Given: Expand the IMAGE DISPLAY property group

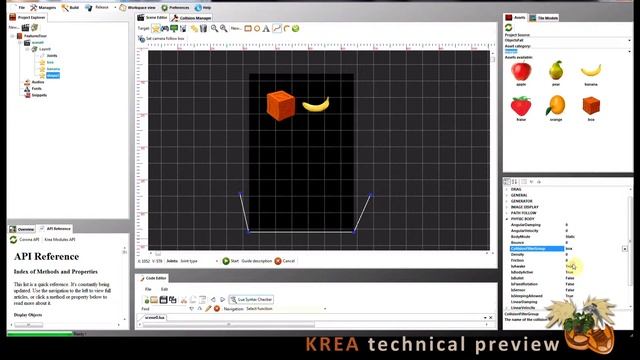Looking at the screenshot, I should click(x=507, y=207).
